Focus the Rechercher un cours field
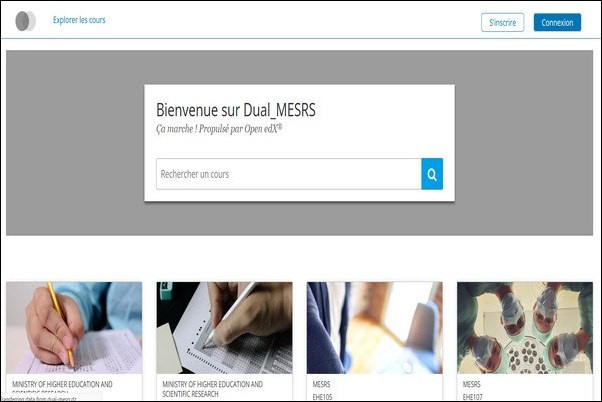The image size is (602, 402). (289, 174)
